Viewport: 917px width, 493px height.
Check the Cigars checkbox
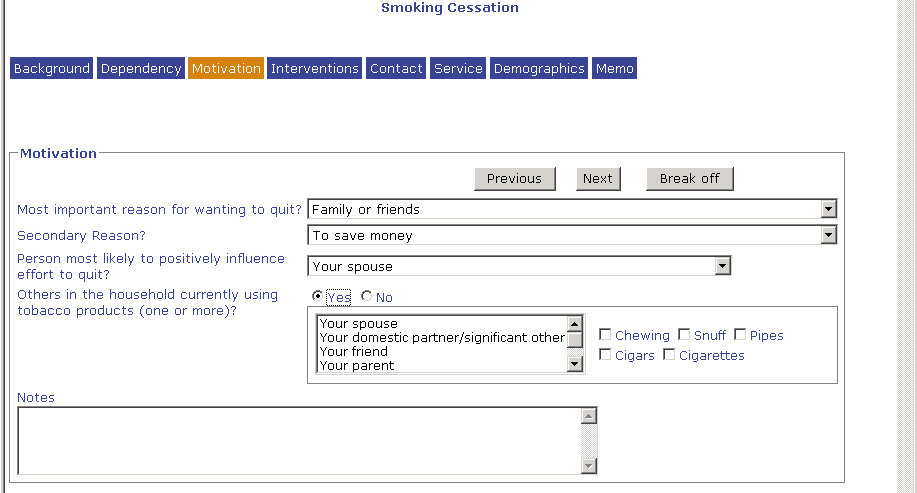[606, 355]
